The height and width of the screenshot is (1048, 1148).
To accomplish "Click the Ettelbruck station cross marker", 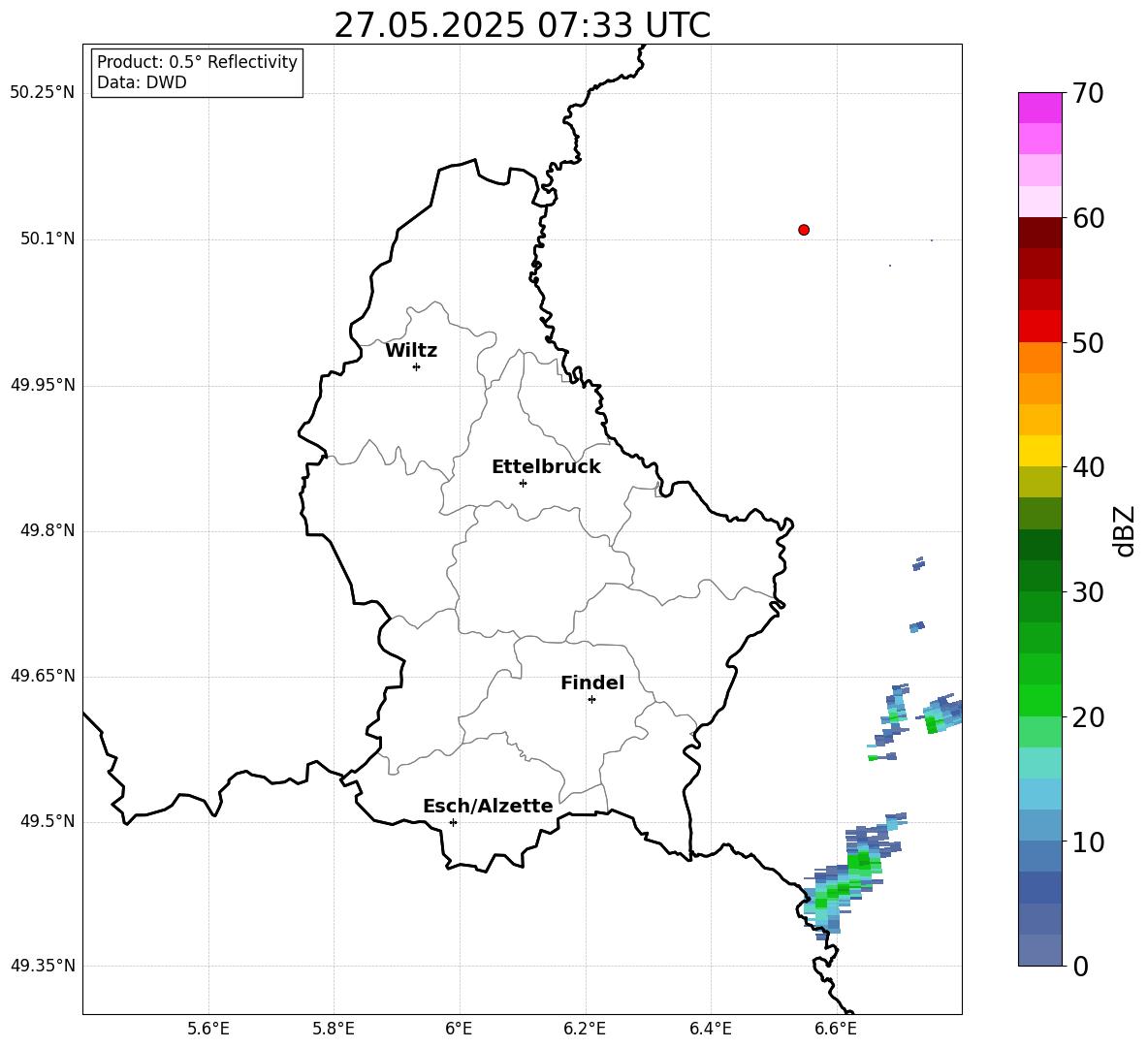I will point(523,483).
